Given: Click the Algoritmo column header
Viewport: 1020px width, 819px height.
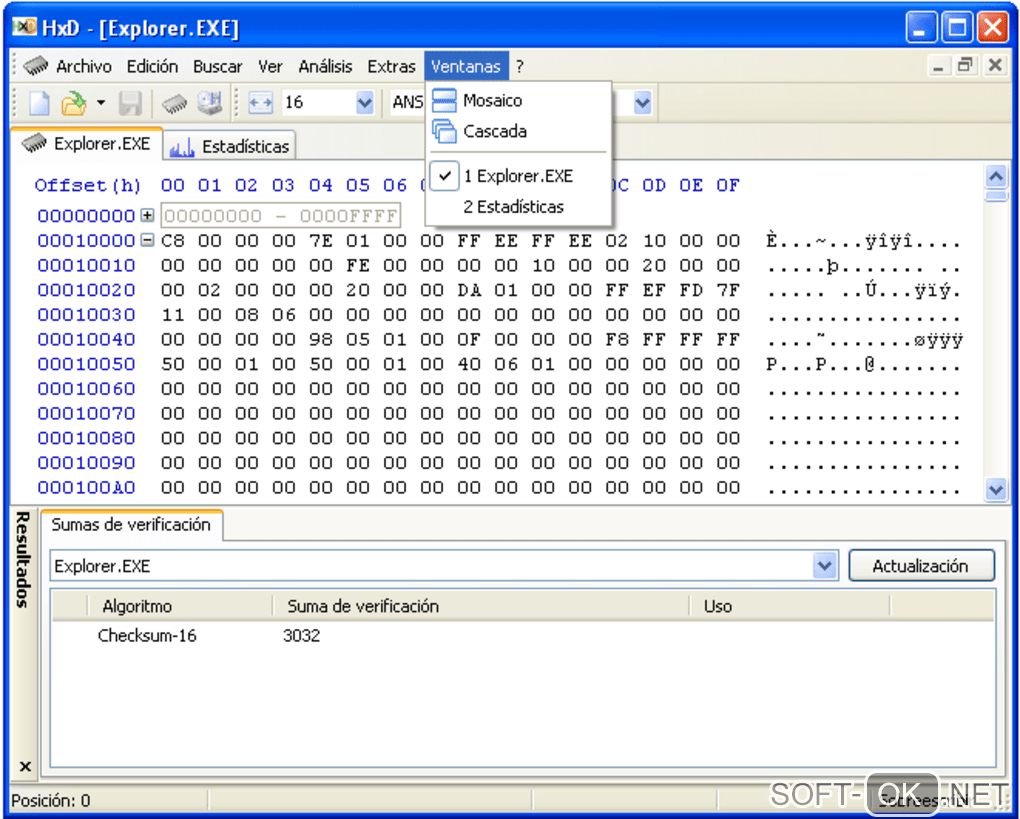Looking at the screenshot, I should [x=179, y=606].
